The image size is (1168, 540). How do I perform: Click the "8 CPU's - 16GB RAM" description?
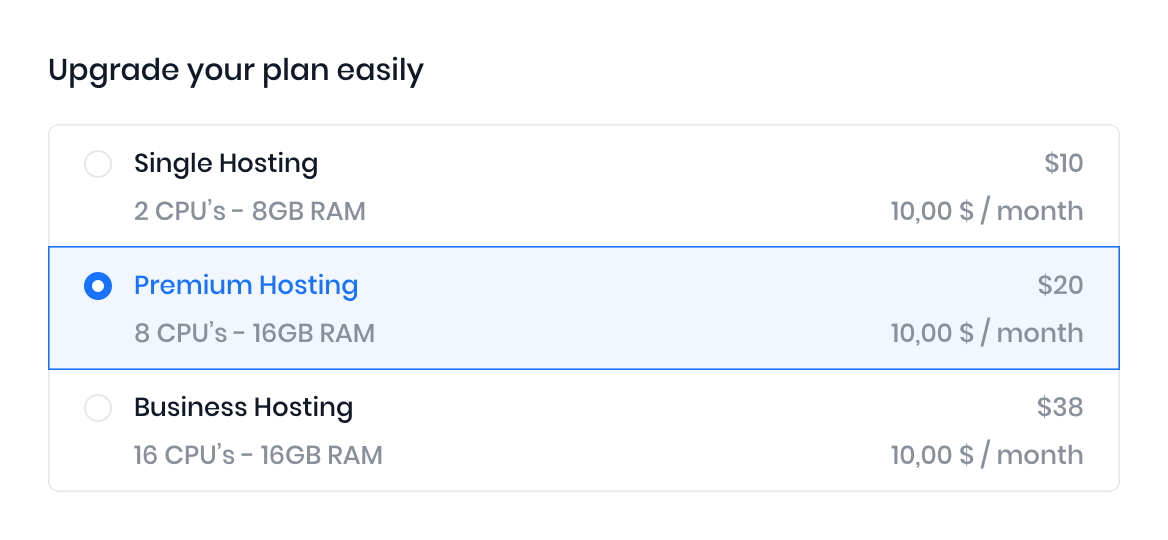click(254, 333)
